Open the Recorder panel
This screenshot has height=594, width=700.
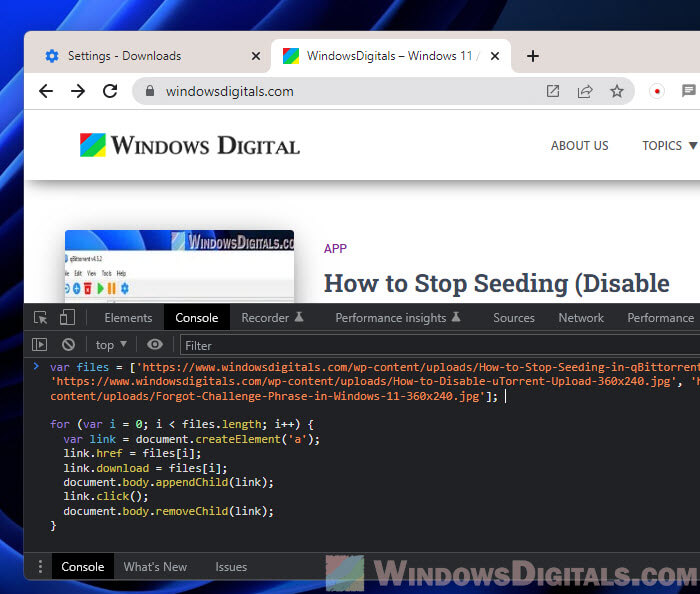(x=272, y=318)
